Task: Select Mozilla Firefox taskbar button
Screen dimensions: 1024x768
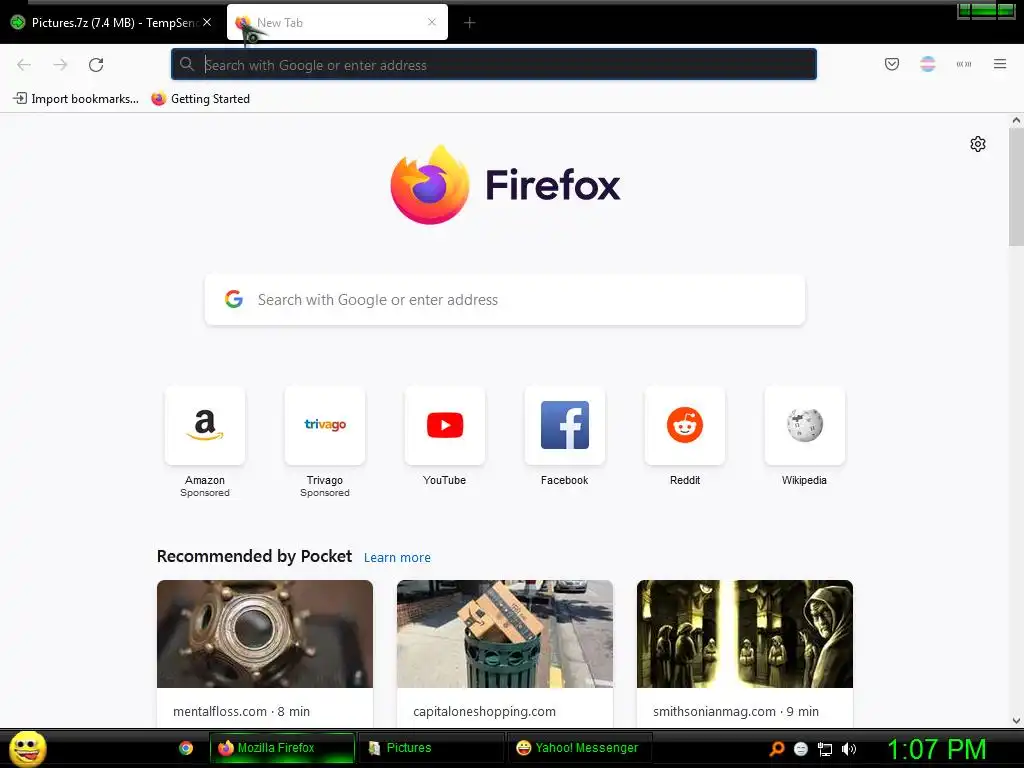Action: pyautogui.click(x=282, y=748)
